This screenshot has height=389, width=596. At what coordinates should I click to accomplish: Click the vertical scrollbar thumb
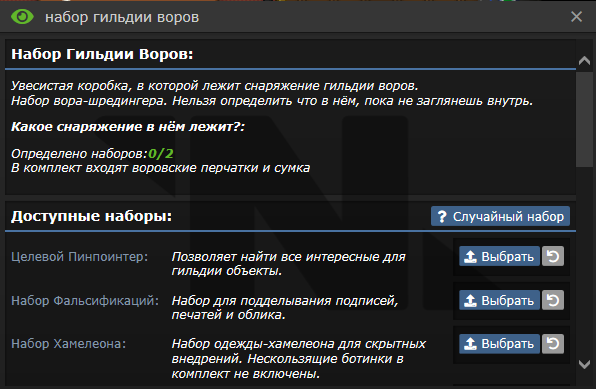point(584,119)
